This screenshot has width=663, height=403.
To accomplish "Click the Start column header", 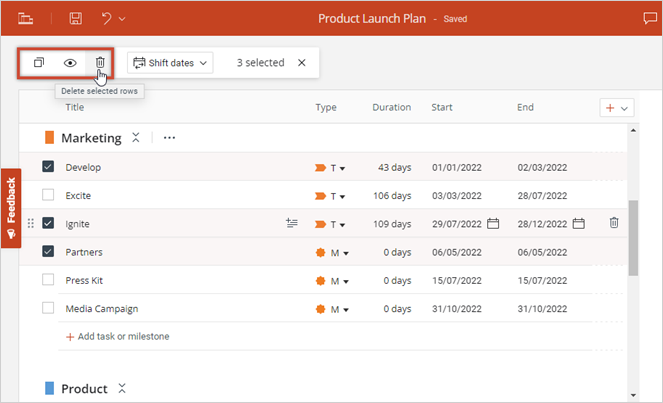I will pyautogui.click(x=442, y=107).
